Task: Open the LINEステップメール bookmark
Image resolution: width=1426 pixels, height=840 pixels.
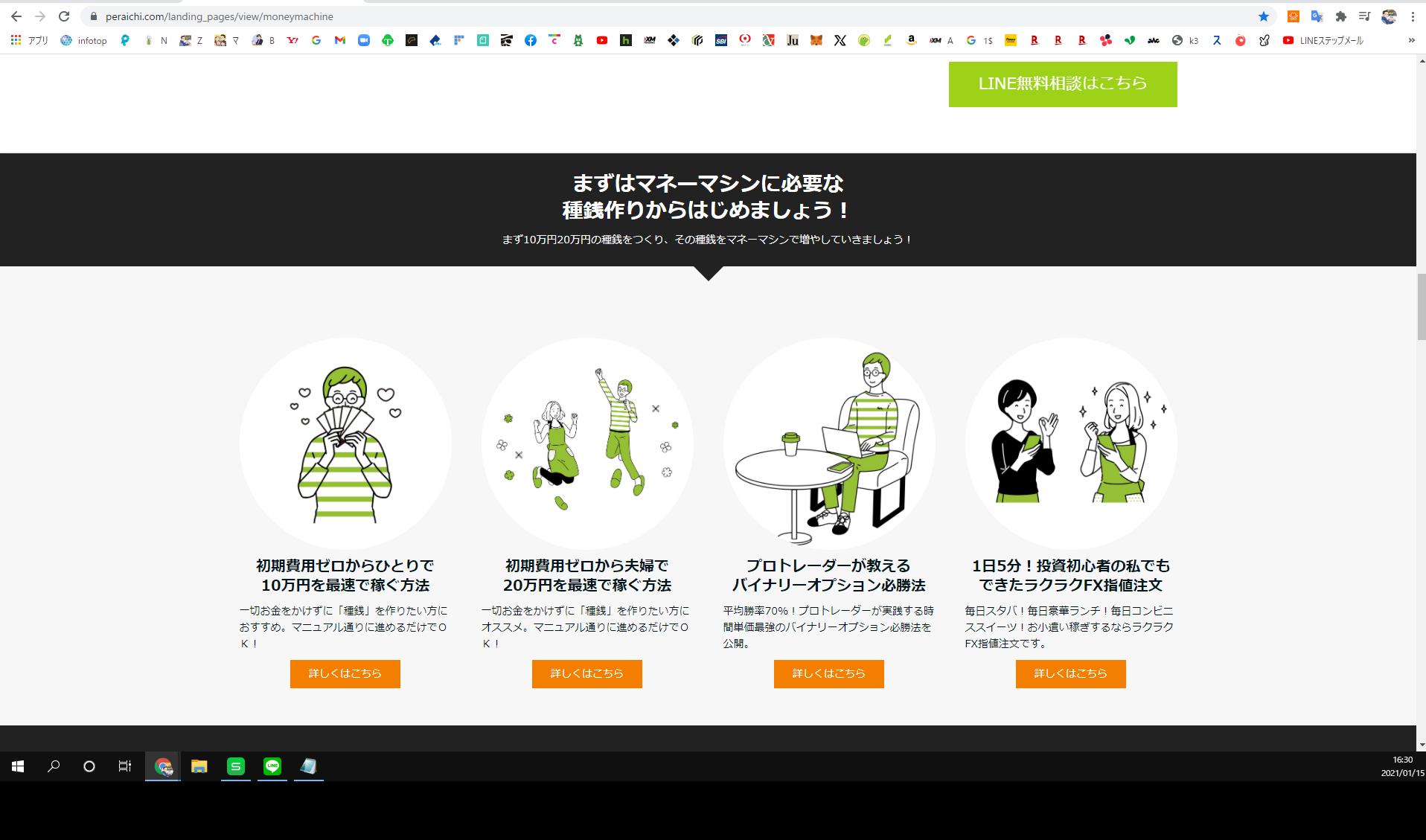Action: coord(1323,40)
